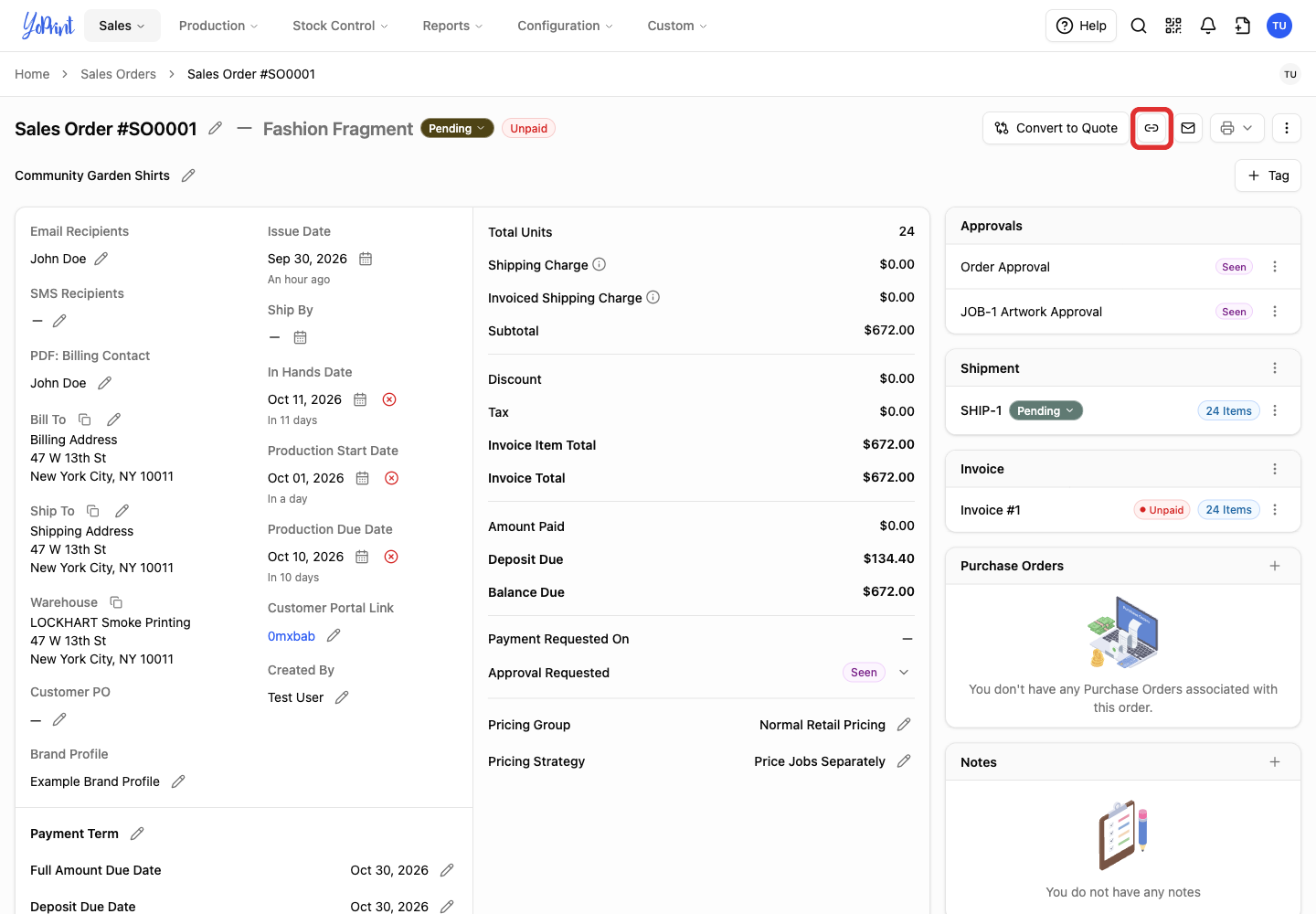This screenshot has height=914, width=1316.
Task: Click the copy link icon beside Convert to Quote
Action: tap(1151, 128)
